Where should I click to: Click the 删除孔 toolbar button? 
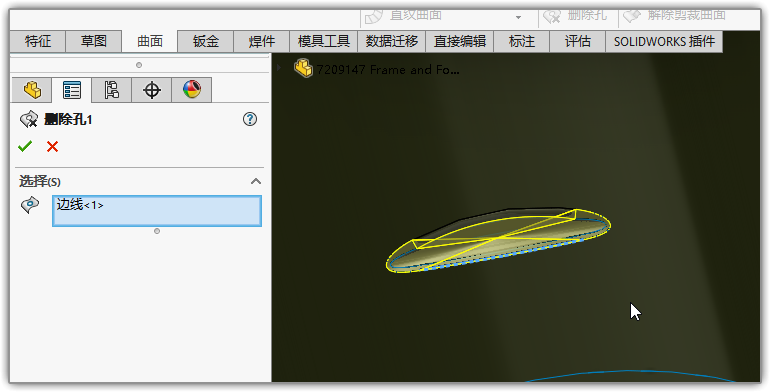point(575,16)
